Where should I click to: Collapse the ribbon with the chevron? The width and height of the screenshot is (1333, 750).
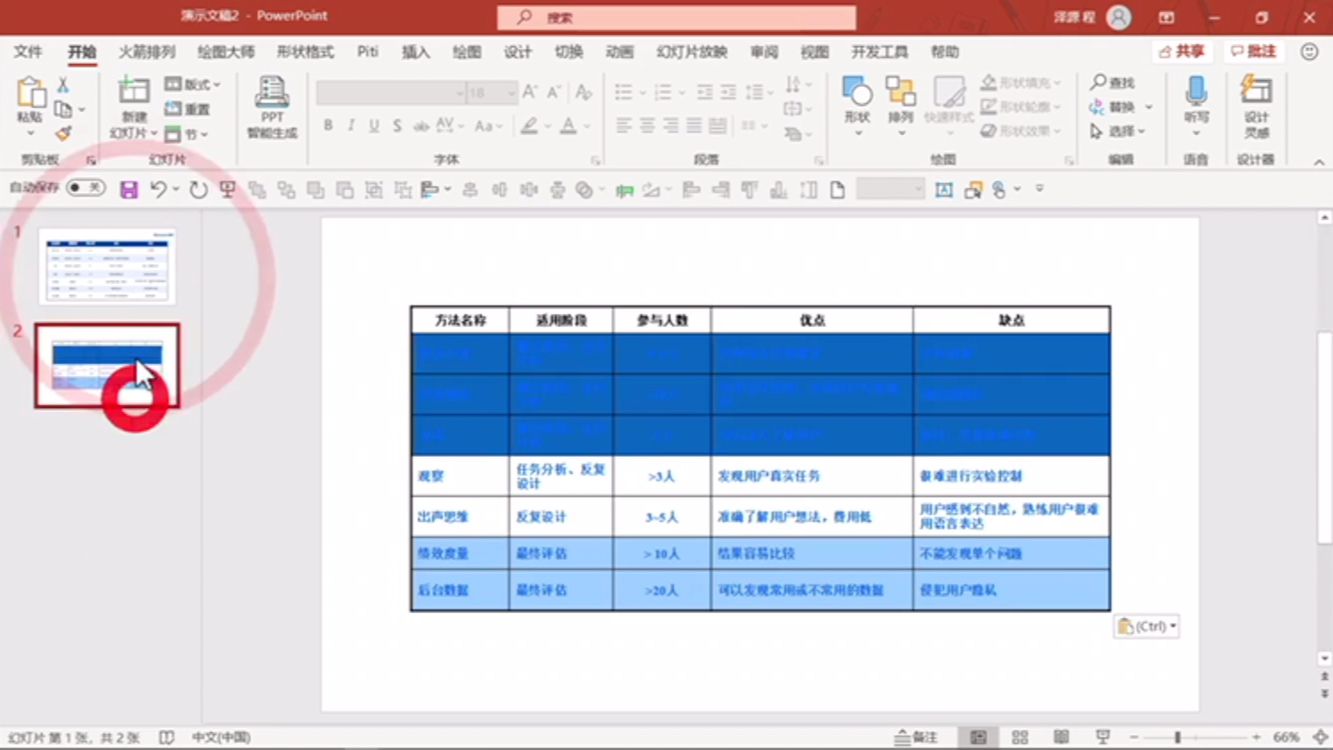coord(1319,162)
